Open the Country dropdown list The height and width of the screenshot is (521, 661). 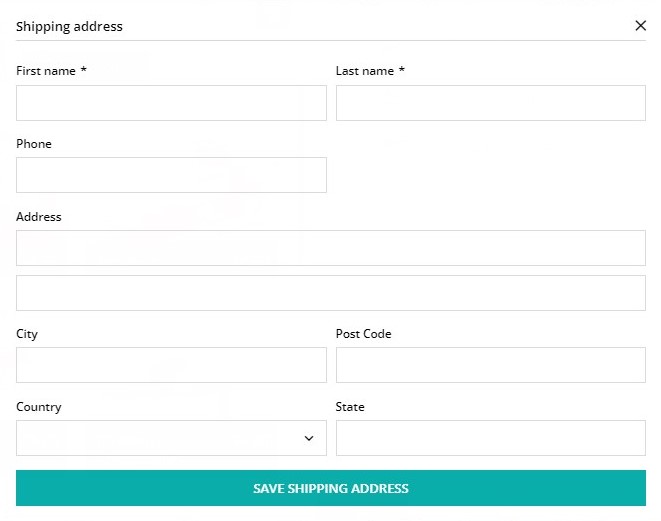[171, 438]
